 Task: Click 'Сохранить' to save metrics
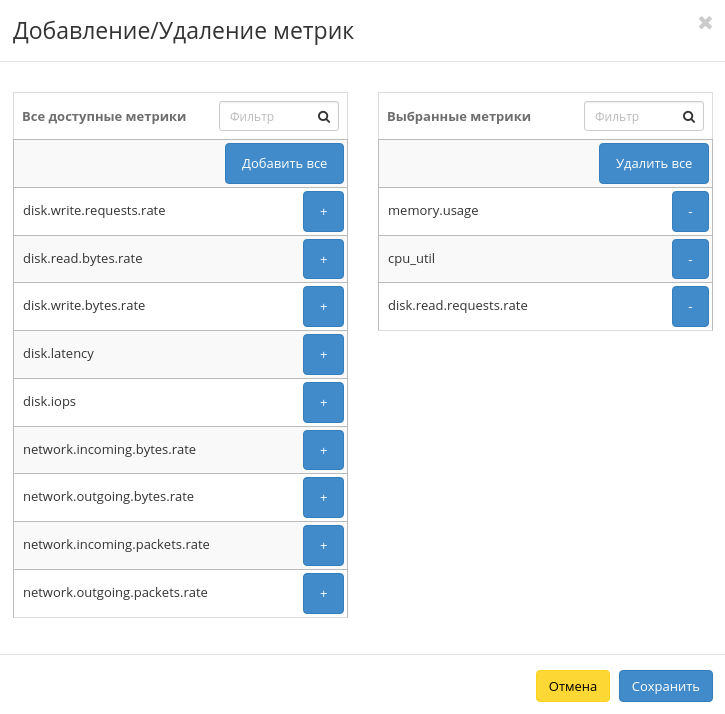(x=665, y=686)
